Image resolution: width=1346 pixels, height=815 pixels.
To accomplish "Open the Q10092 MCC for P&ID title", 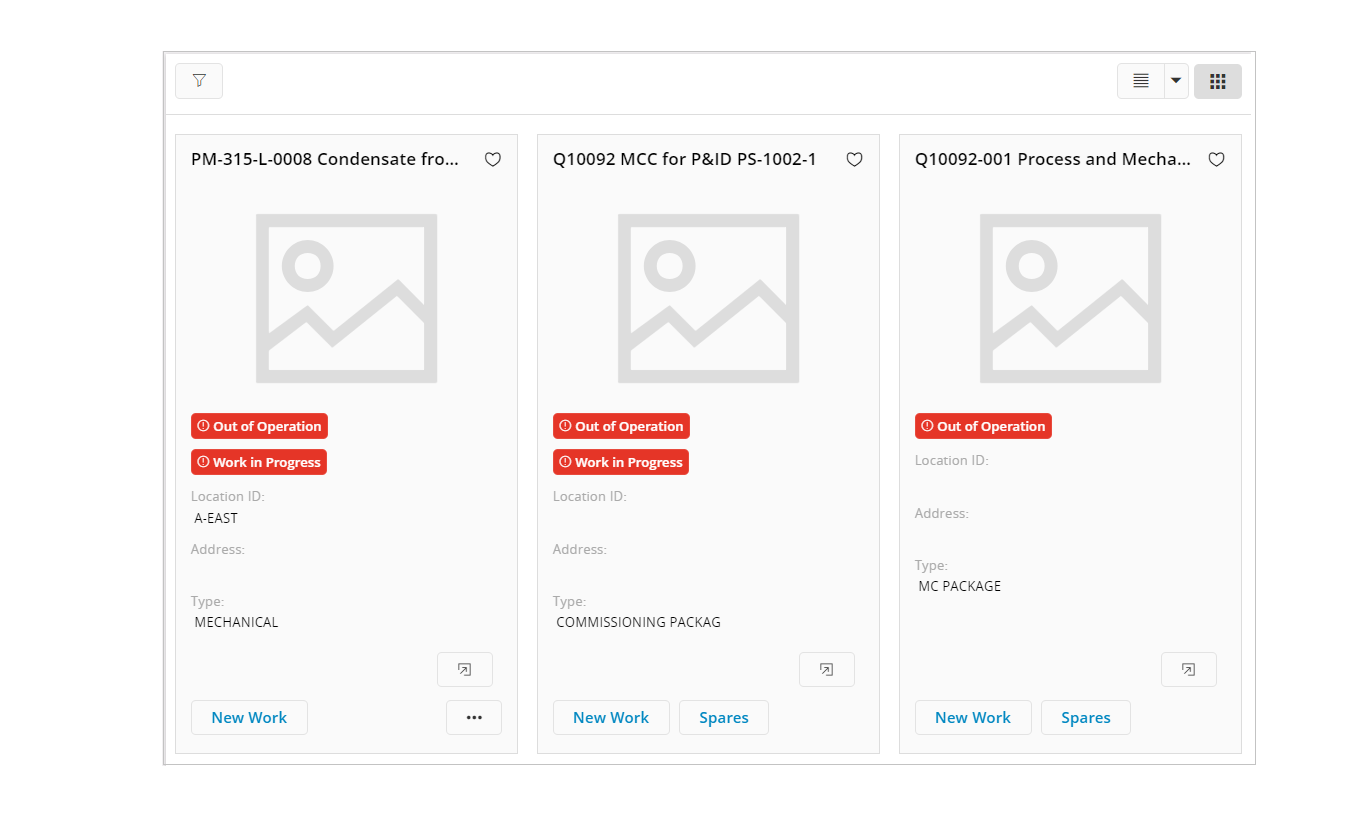I will 685,160.
